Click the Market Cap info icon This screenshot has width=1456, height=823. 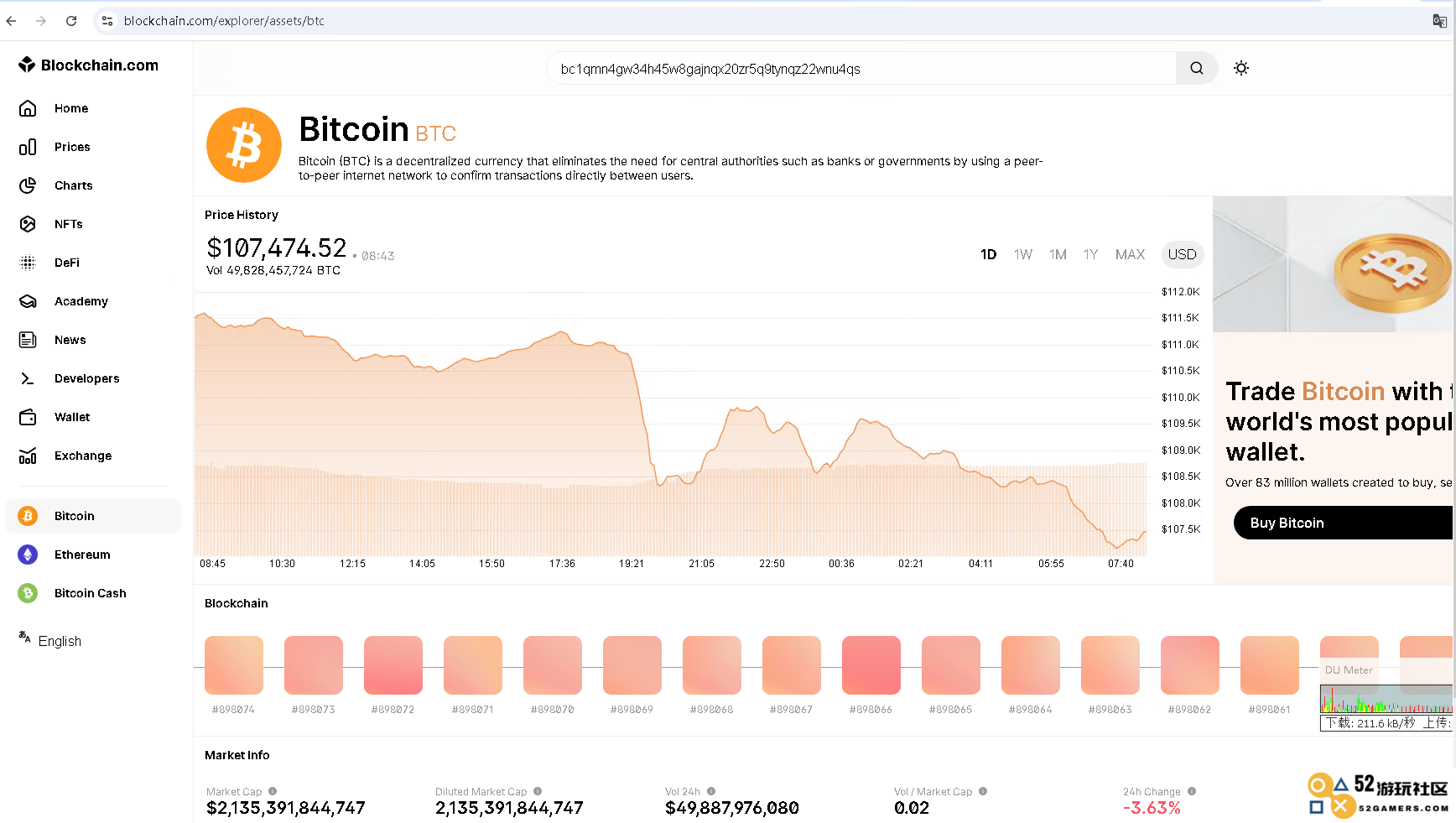(x=273, y=791)
